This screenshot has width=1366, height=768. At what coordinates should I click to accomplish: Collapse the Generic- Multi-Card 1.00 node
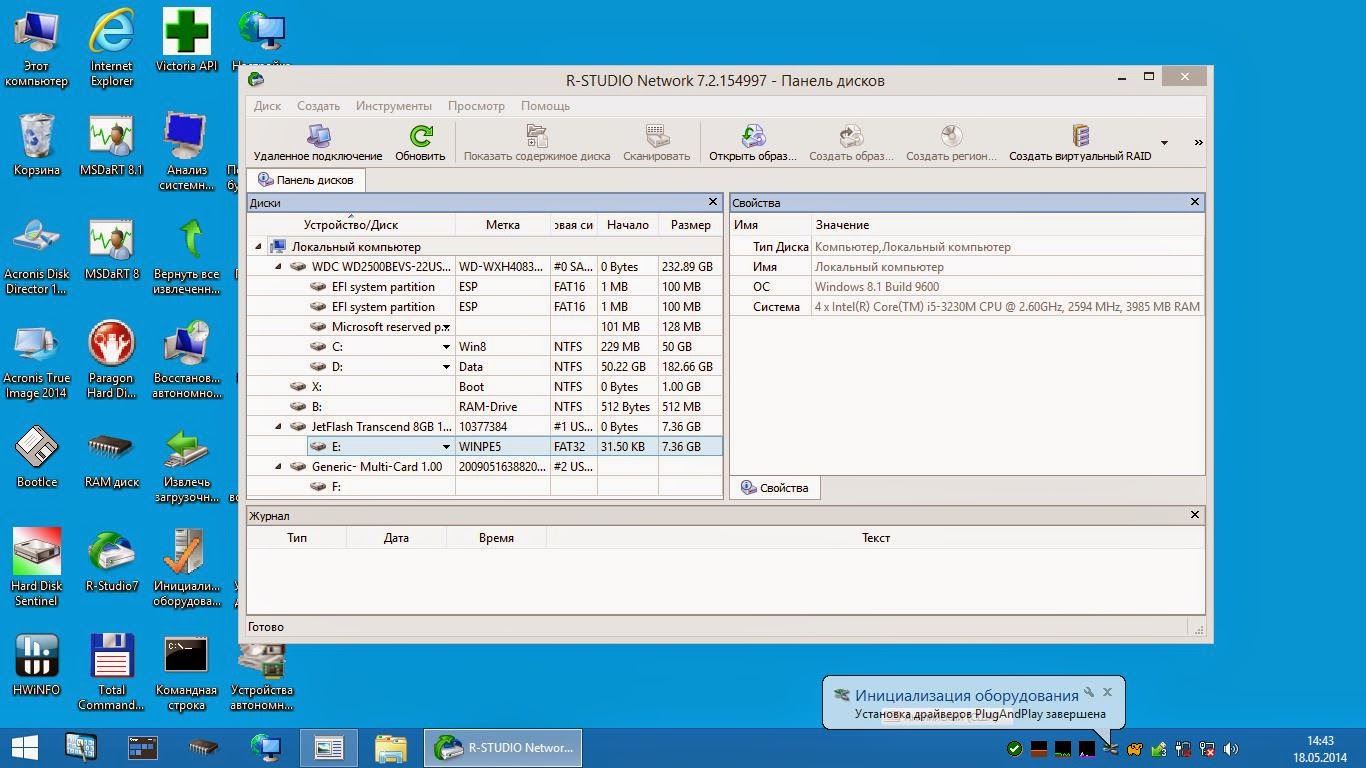[x=278, y=467]
